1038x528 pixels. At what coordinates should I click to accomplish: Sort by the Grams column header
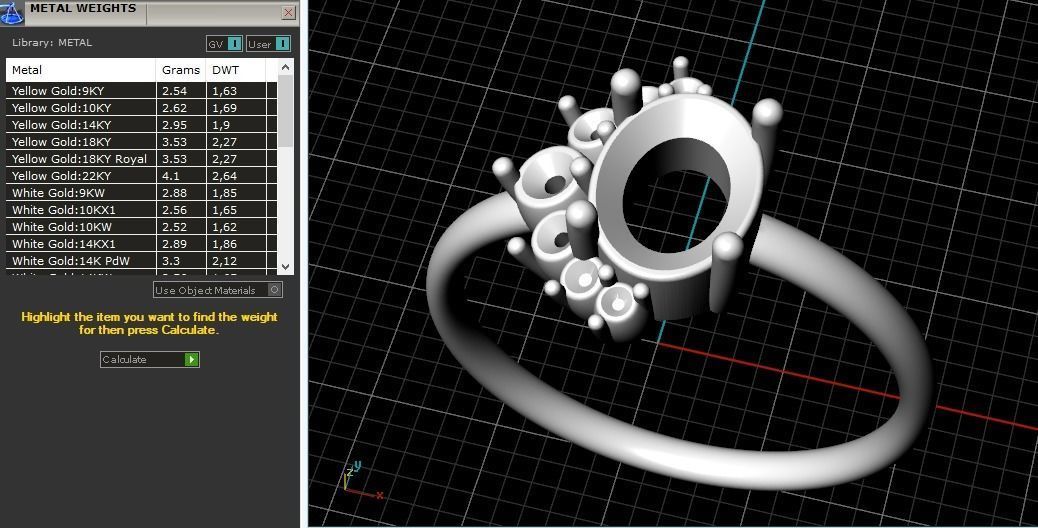(x=181, y=69)
